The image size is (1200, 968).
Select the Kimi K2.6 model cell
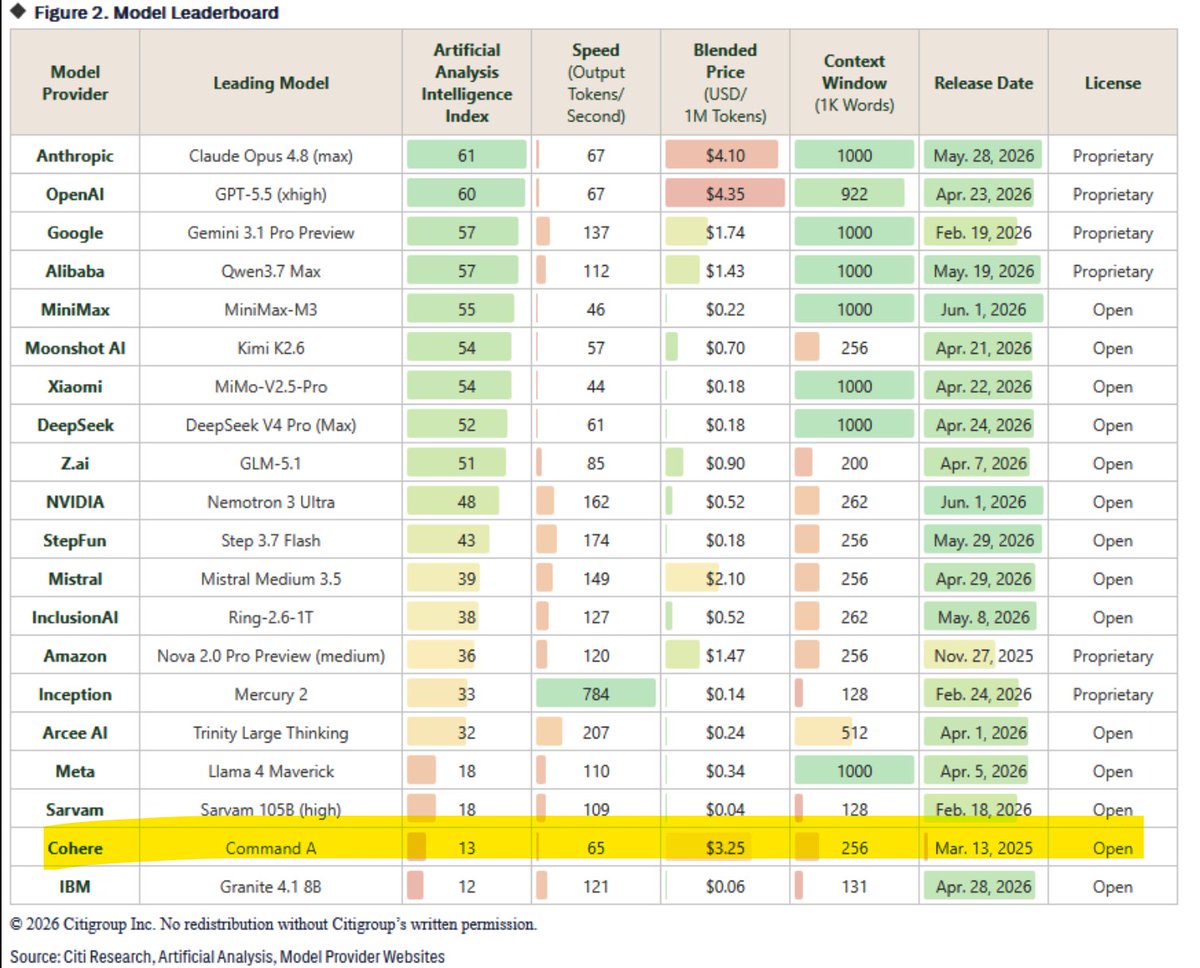click(x=271, y=348)
